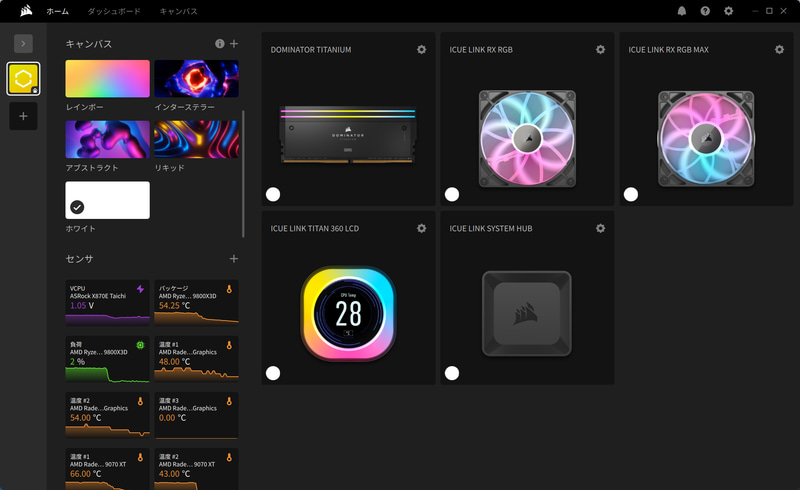
Task: Open パッケージ 54.25 °C sensor tile
Action: pyautogui.click(x=196, y=303)
